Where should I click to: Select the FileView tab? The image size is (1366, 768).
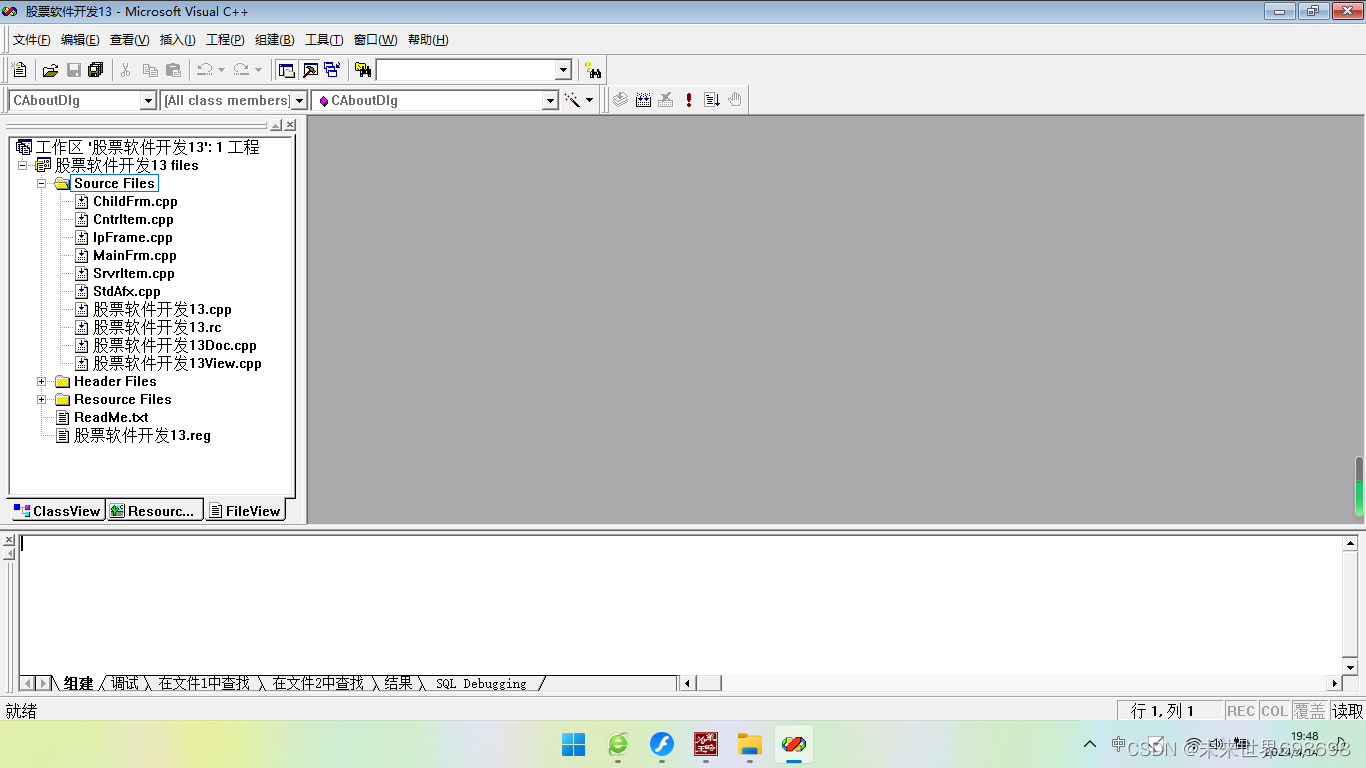pos(245,510)
